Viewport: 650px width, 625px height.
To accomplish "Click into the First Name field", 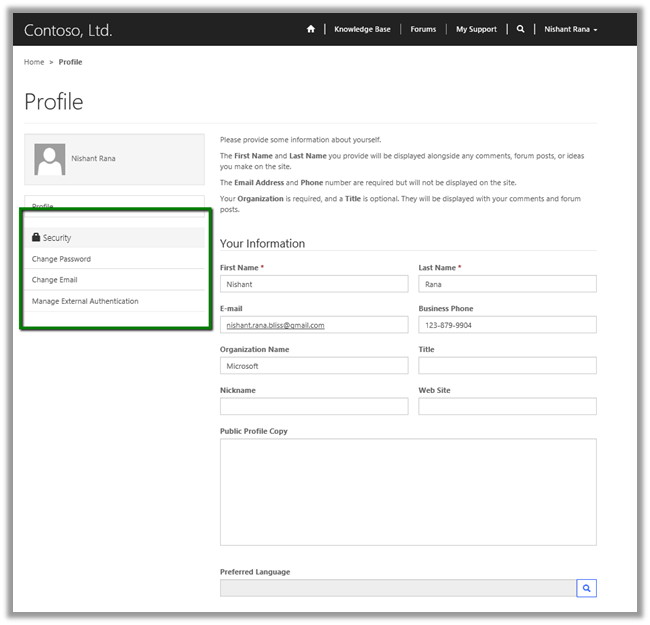I will [x=314, y=284].
